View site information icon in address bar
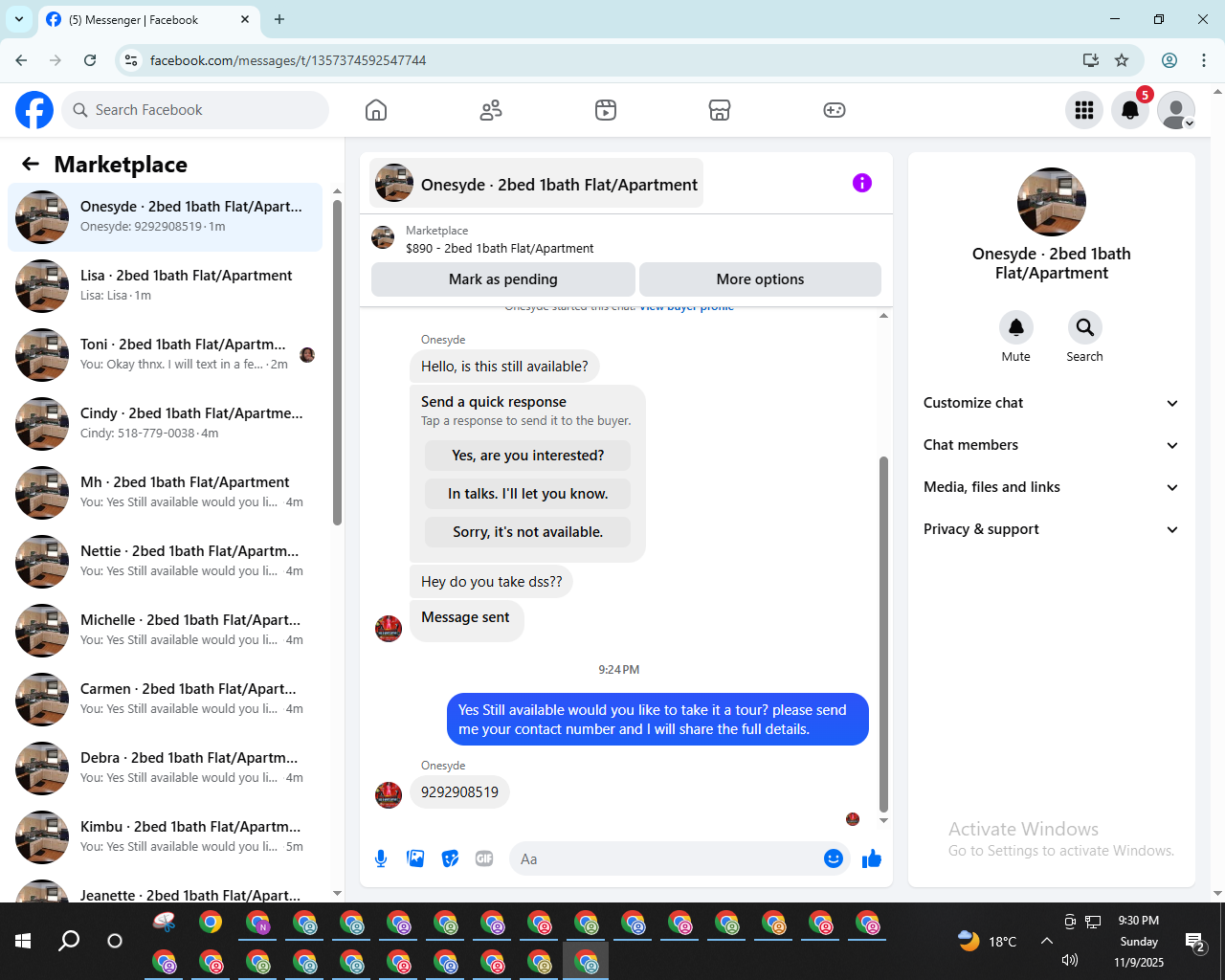 (x=132, y=60)
